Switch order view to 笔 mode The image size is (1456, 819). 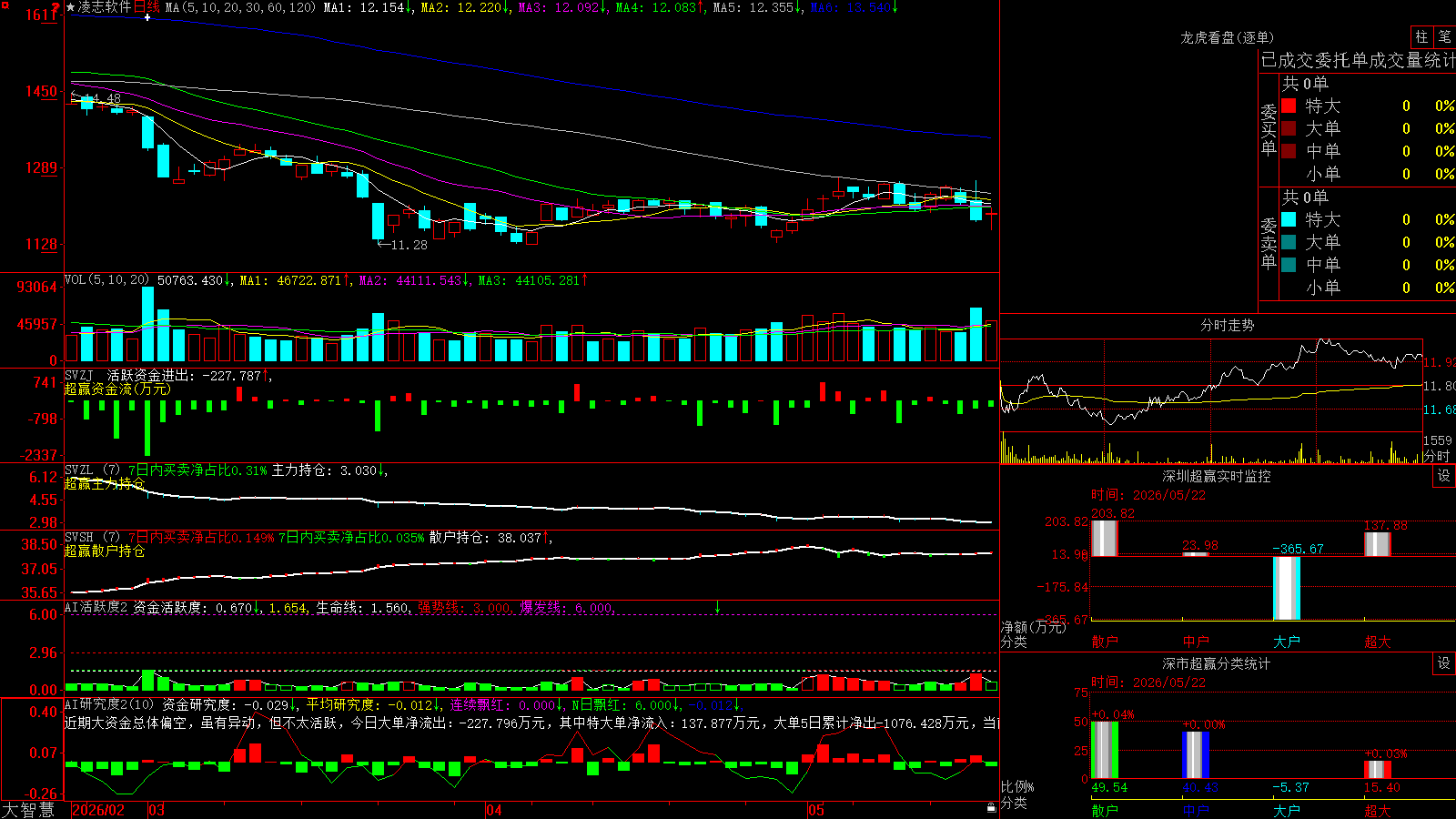(x=1444, y=36)
